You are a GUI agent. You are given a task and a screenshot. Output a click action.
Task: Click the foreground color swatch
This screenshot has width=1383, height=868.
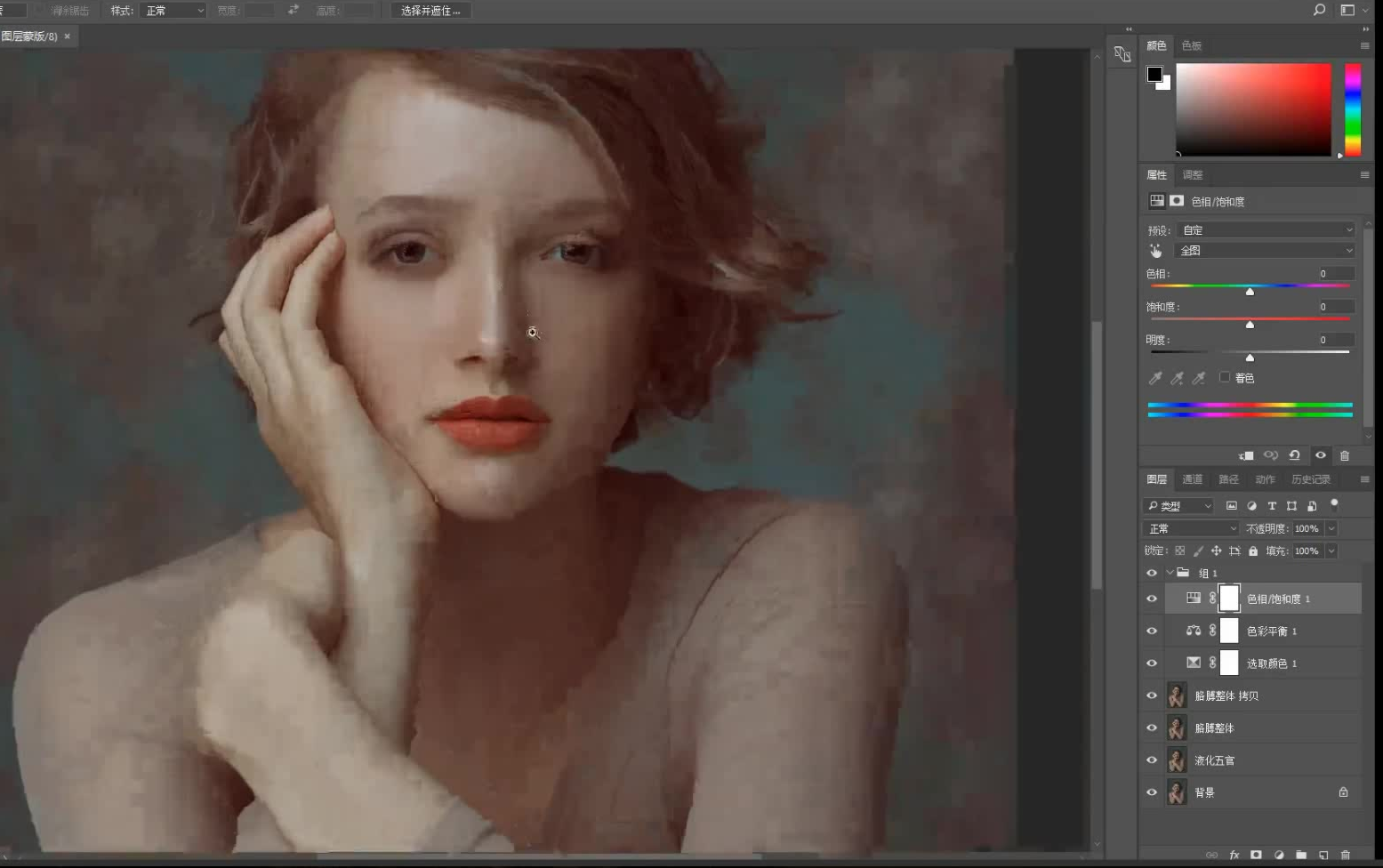[1154, 74]
